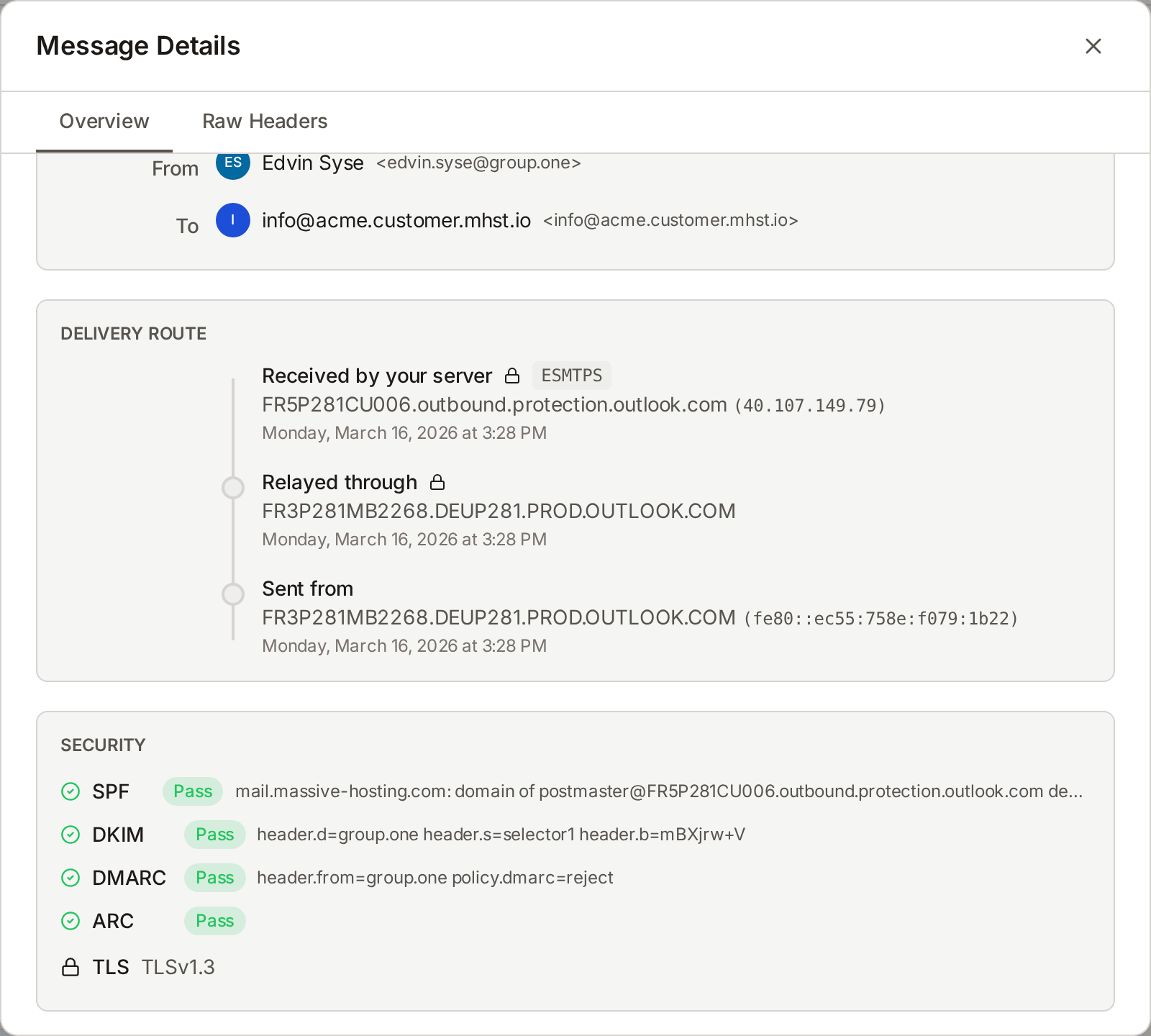
Task: Click the green SPF checkmark icon
Action: (70, 791)
